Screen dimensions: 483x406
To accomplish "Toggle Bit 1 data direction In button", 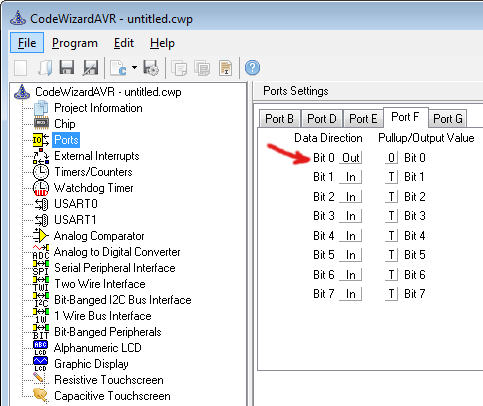I will [x=351, y=177].
